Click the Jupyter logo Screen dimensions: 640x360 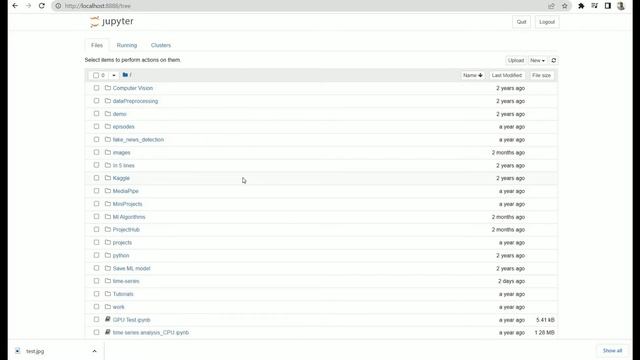point(112,21)
